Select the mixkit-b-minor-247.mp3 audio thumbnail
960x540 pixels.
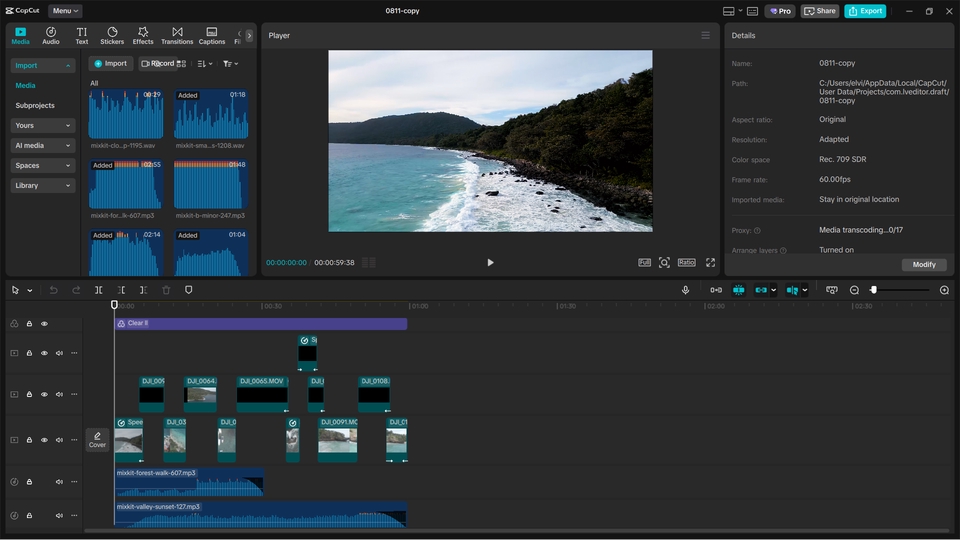coord(211,184)
